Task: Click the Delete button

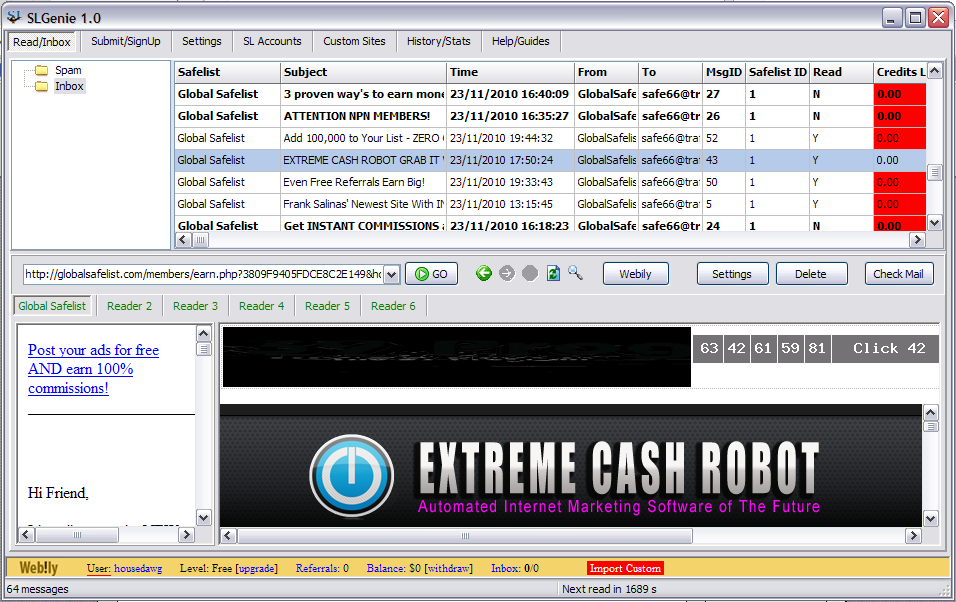Action: tap(811, 274)
